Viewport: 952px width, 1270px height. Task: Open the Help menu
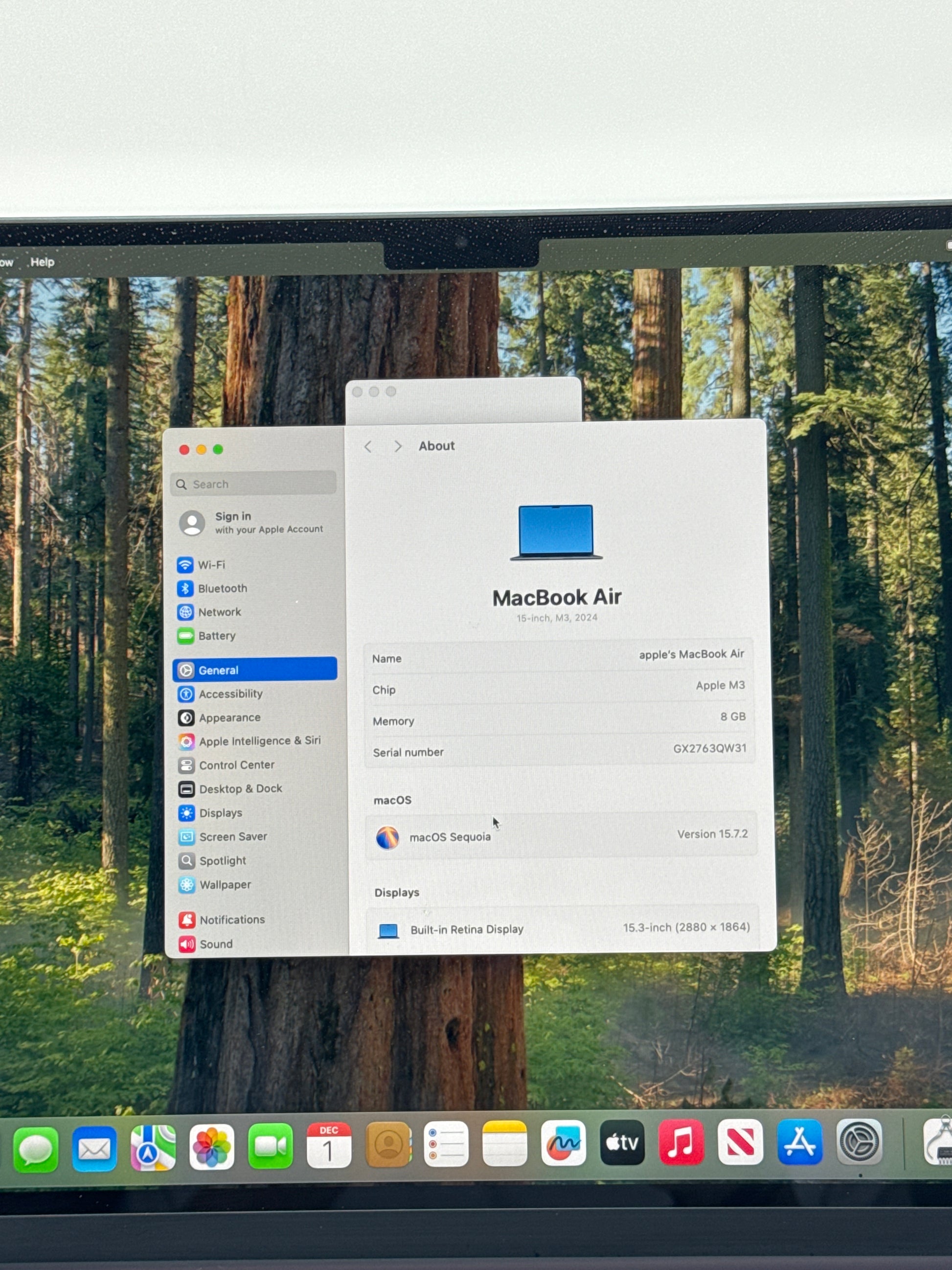coord(42,262)
